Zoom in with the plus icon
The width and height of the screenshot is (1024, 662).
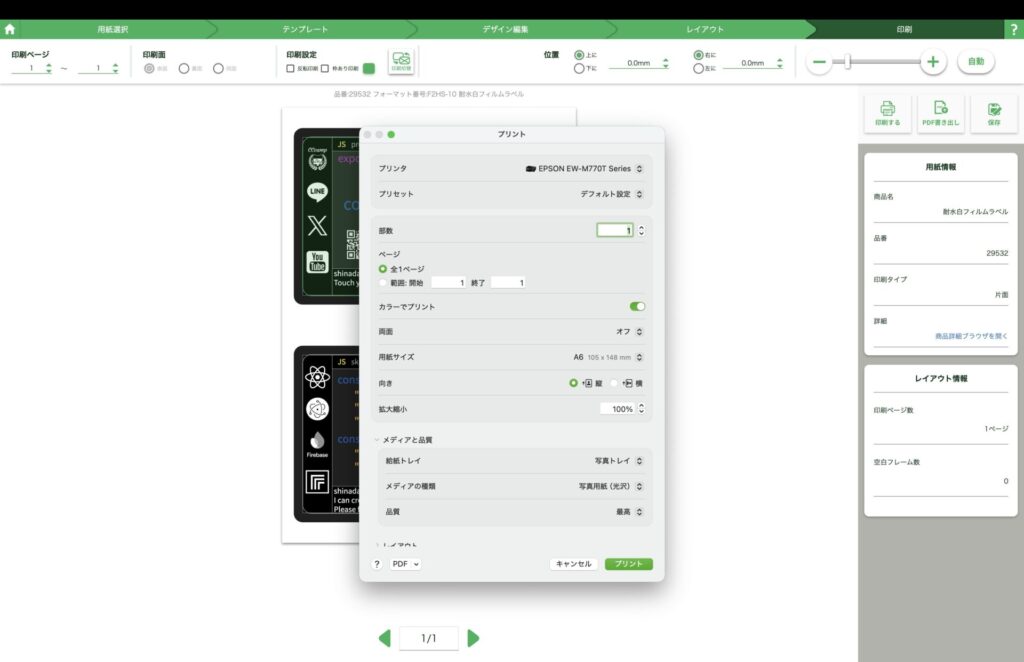point(933,62)
